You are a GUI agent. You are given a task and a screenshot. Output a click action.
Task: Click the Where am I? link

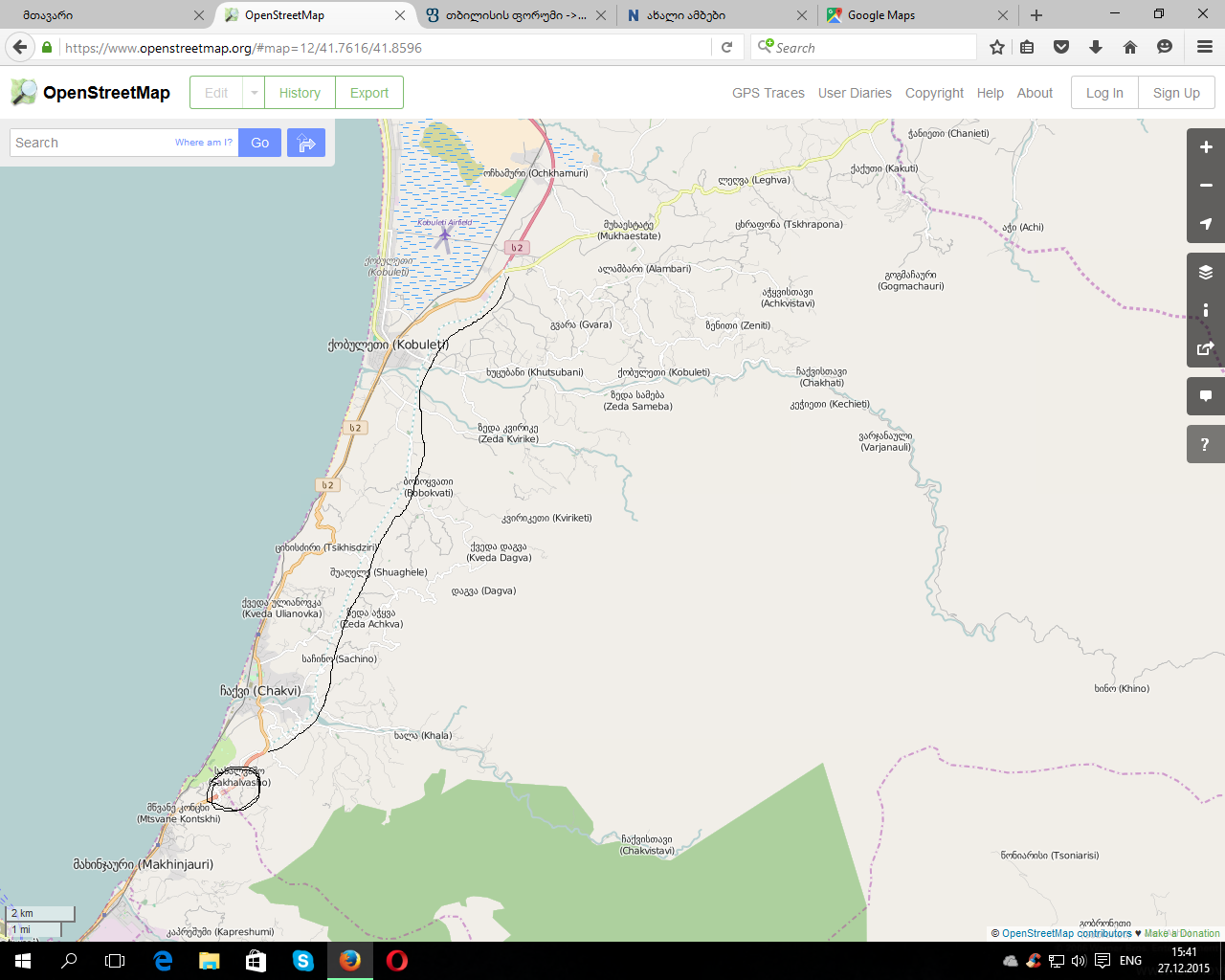(203, 143)
